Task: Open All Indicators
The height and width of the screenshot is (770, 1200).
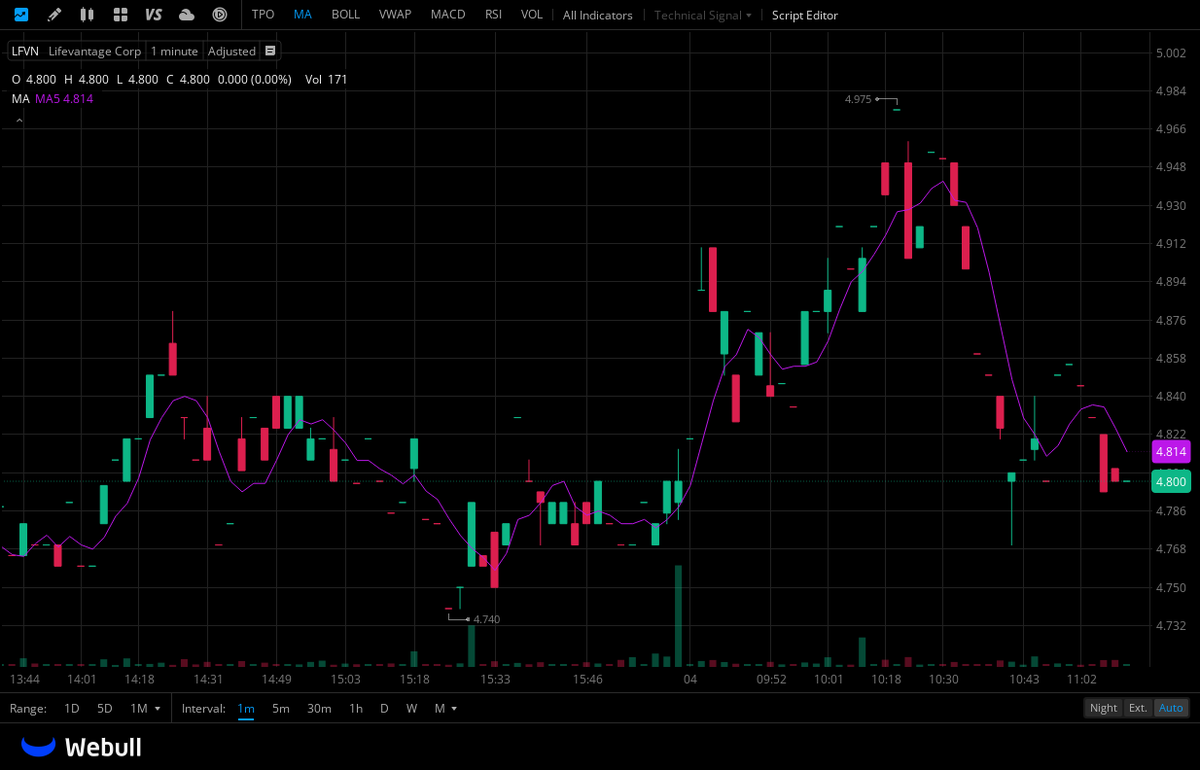Action: point(597,15)
